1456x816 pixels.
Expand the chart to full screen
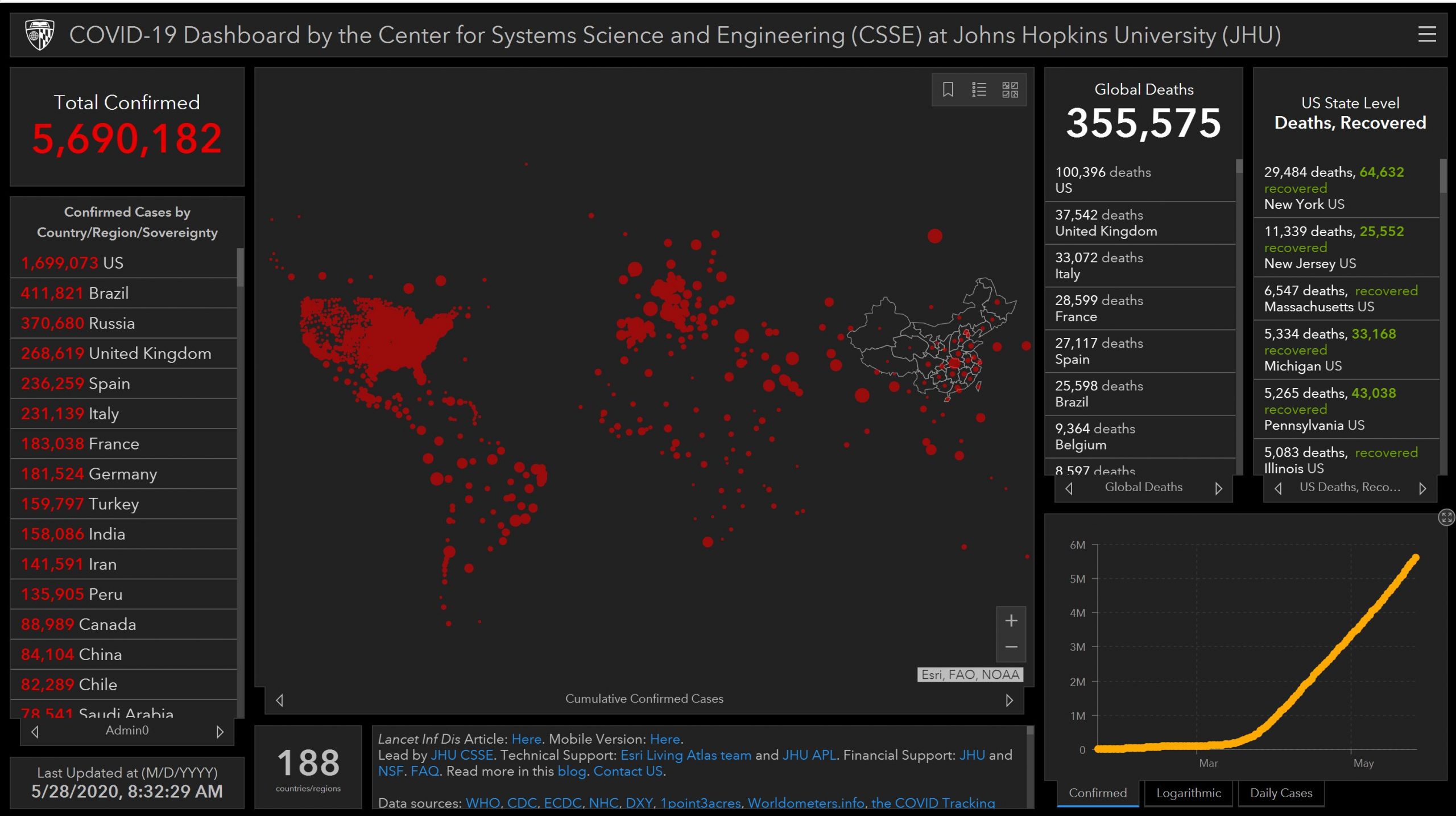click(1446, 517)
